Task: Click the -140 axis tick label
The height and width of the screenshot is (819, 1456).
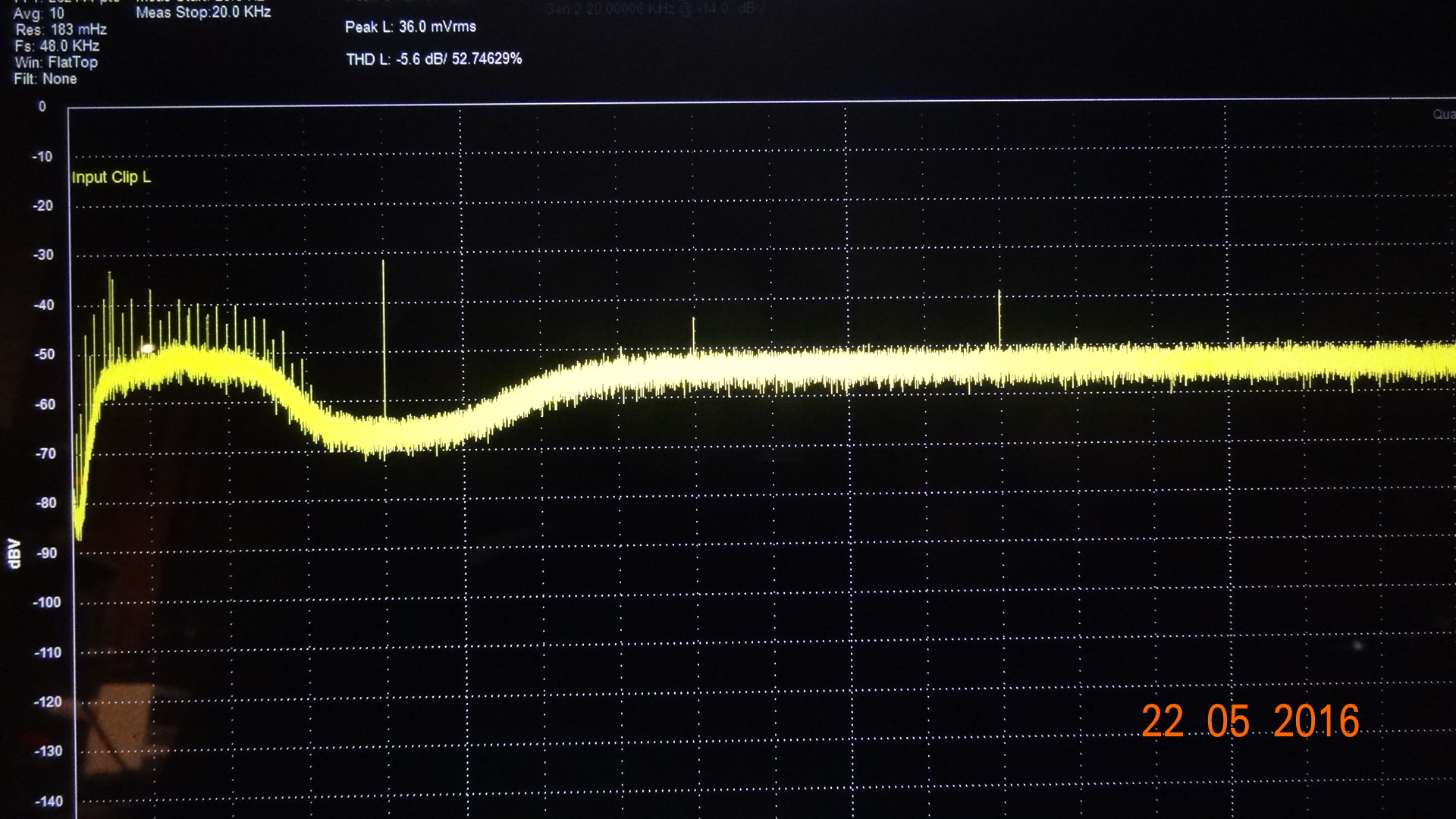Action: pos(49,802)
